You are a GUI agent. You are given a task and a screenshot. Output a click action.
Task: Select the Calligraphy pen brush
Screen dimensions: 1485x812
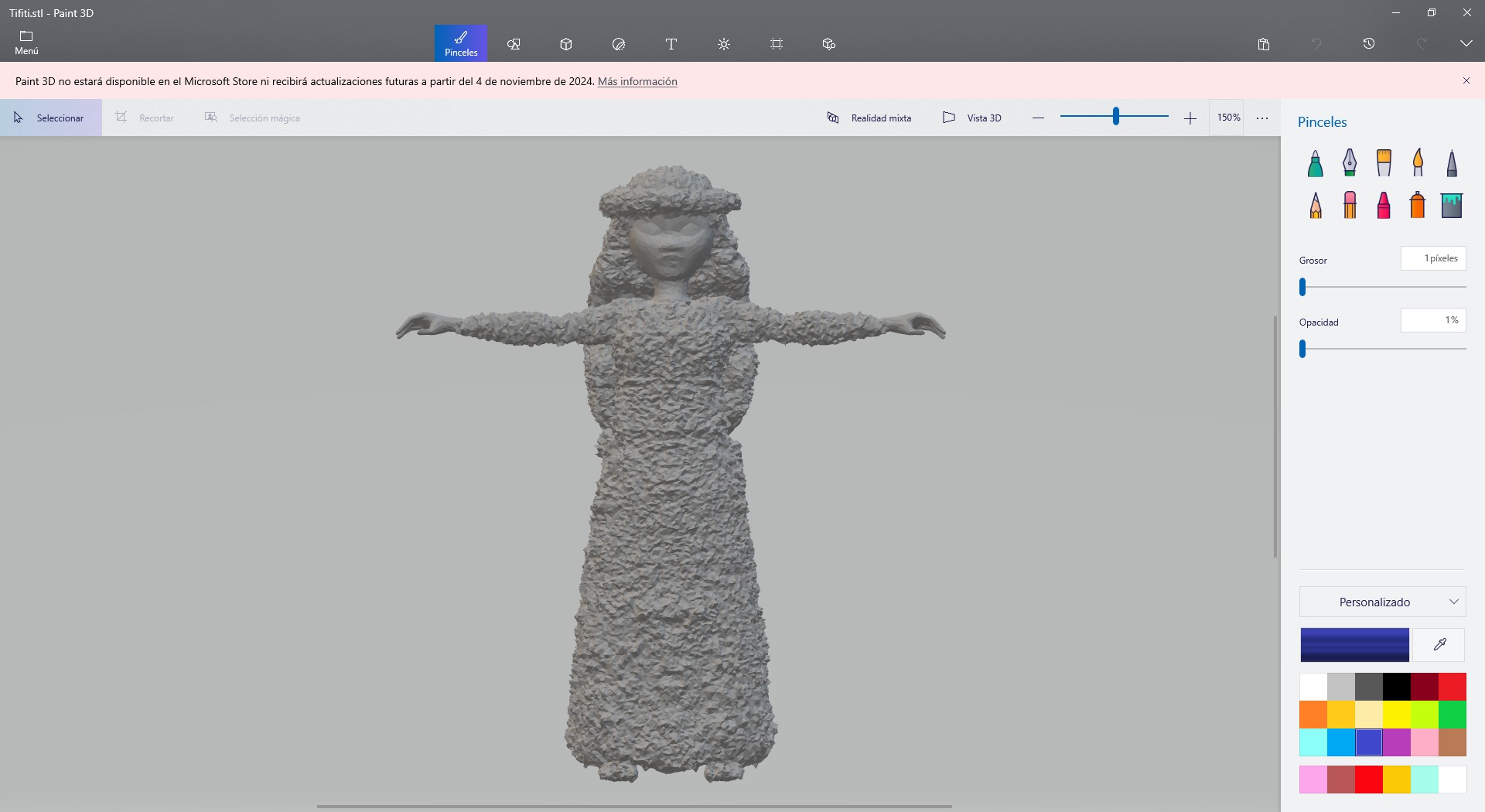point(1350,163)
